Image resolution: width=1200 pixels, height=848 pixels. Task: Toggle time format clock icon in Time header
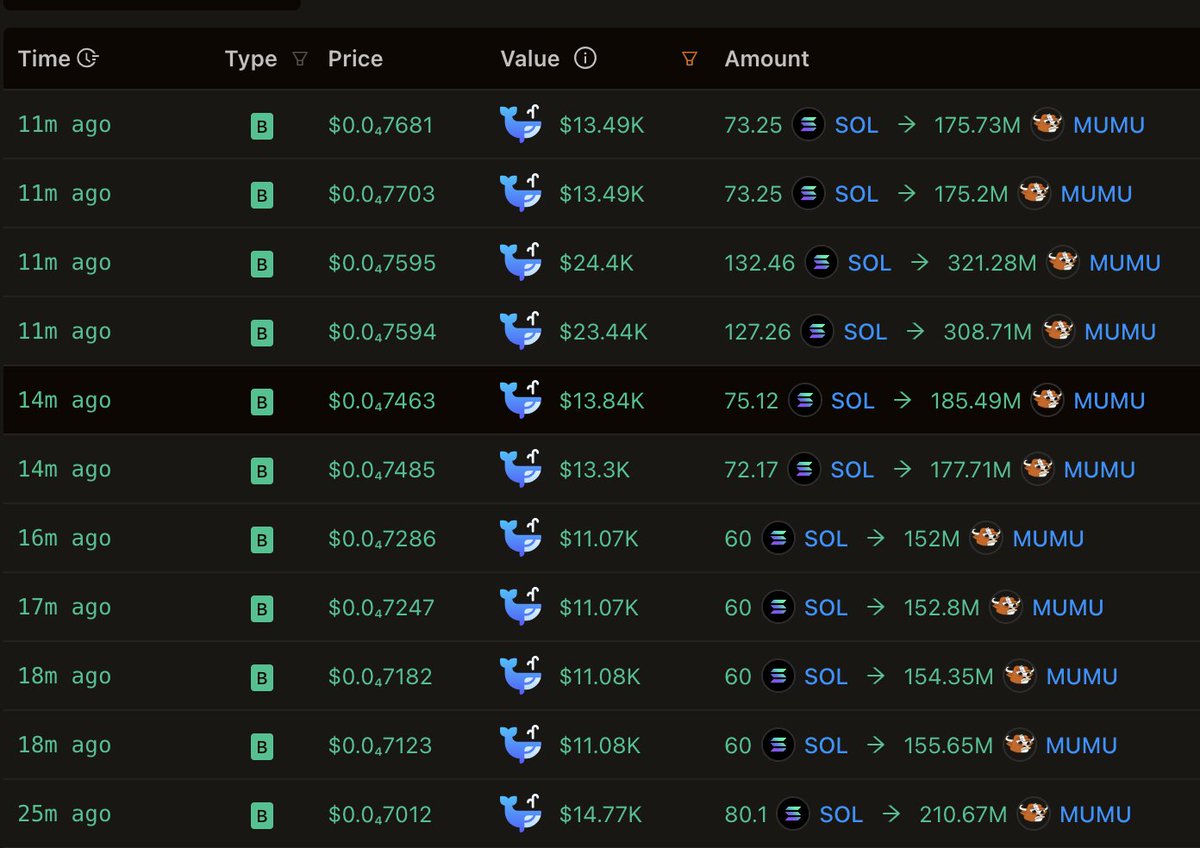pos(88,58)
